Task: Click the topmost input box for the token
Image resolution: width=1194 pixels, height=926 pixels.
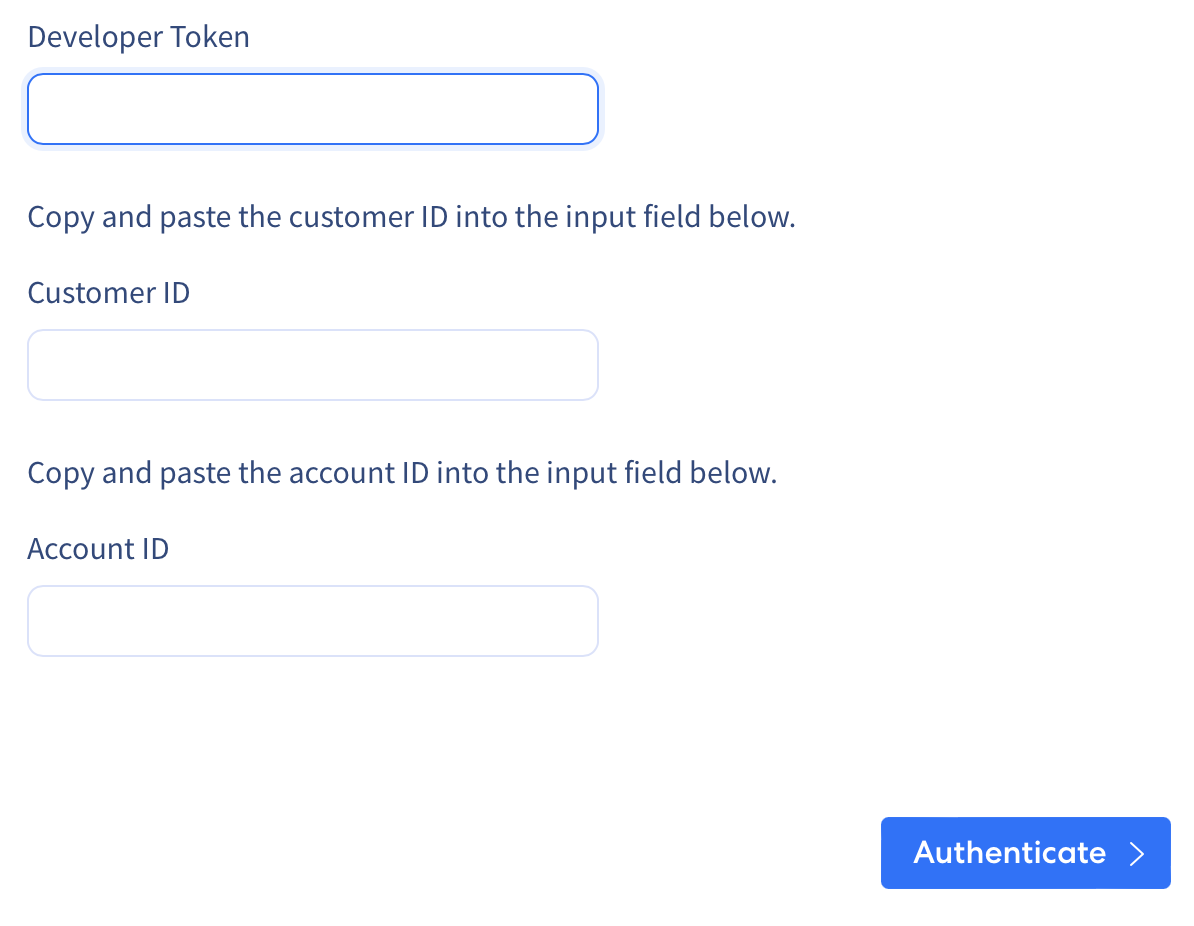Action: tap(313, 109)
